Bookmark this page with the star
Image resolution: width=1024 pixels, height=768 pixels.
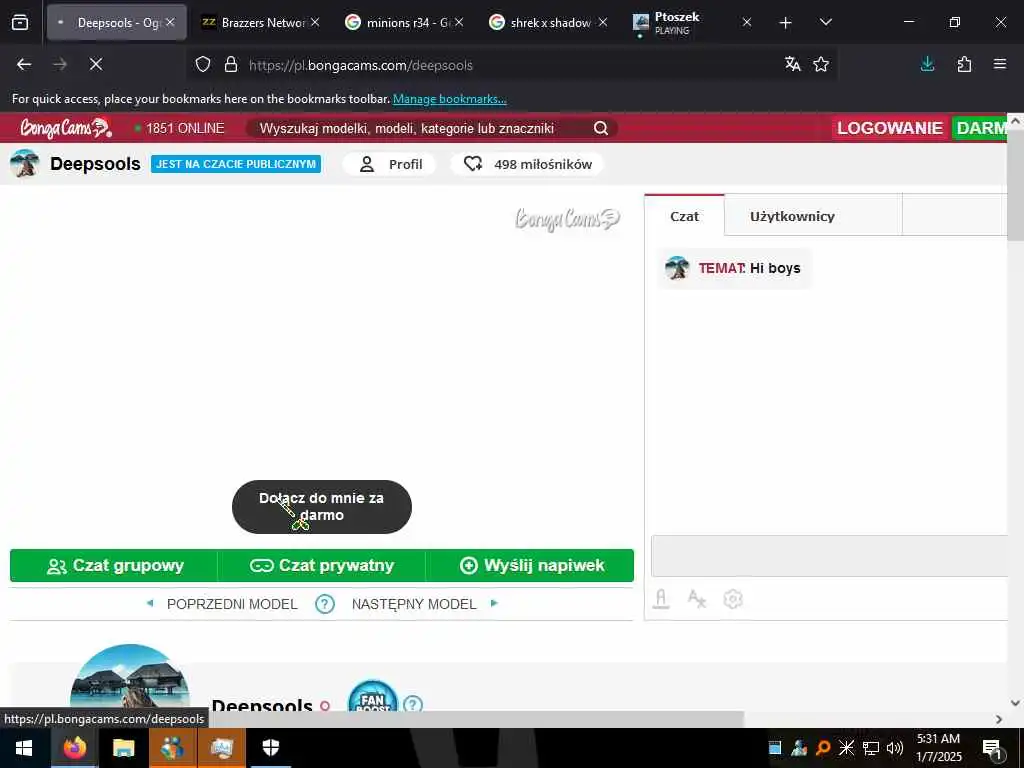coord(821,64)
